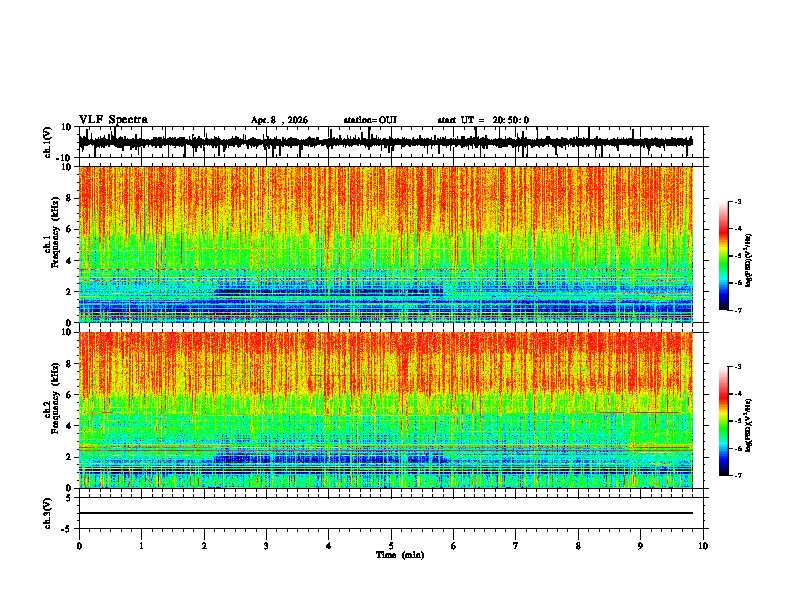The height and width of the screenshot is (612, 792).
Task: Click the ch.1 colorbar log(PSD) label
Action: (x=749, y=261)
